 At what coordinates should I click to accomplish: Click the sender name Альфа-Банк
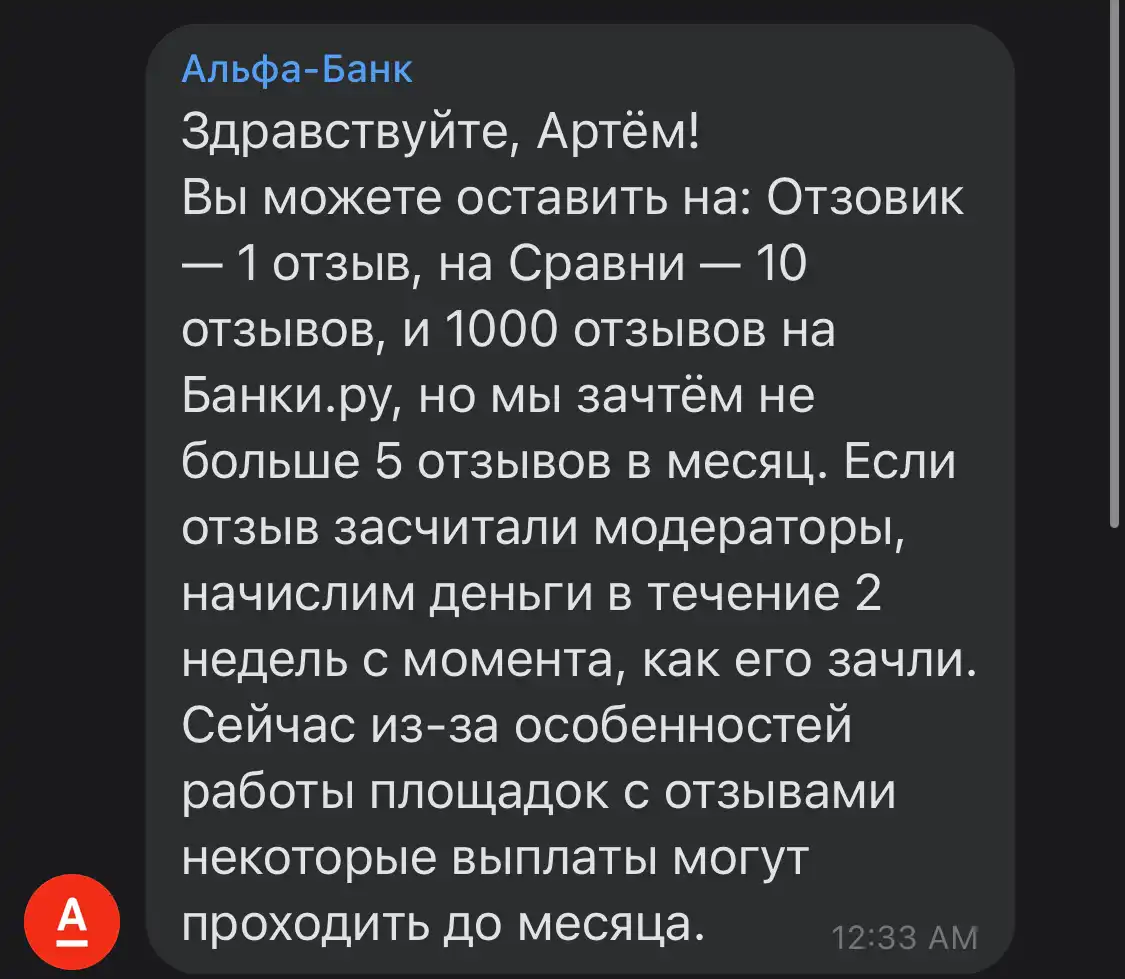pos(297,70)
